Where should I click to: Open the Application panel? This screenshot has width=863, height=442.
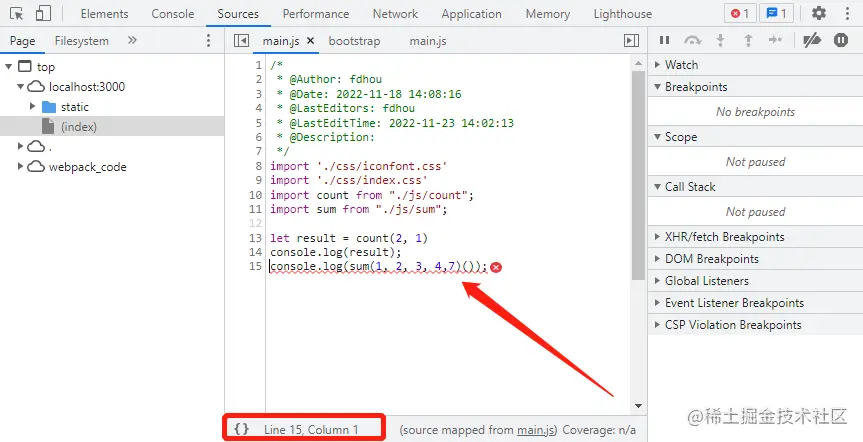pyautogui.click(x=472, y=14)
